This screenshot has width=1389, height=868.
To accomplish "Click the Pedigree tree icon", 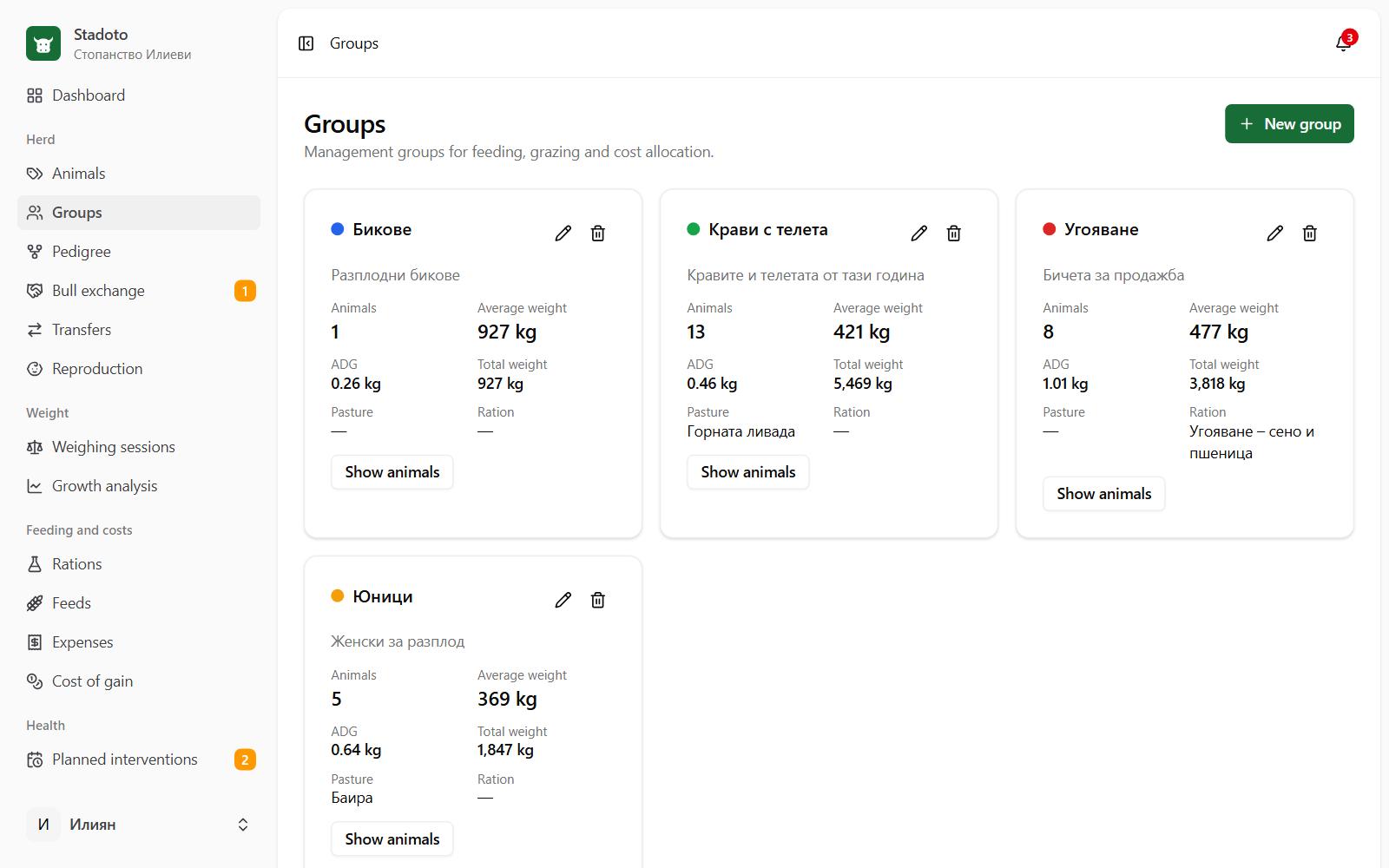I will (x=35, y=252).
